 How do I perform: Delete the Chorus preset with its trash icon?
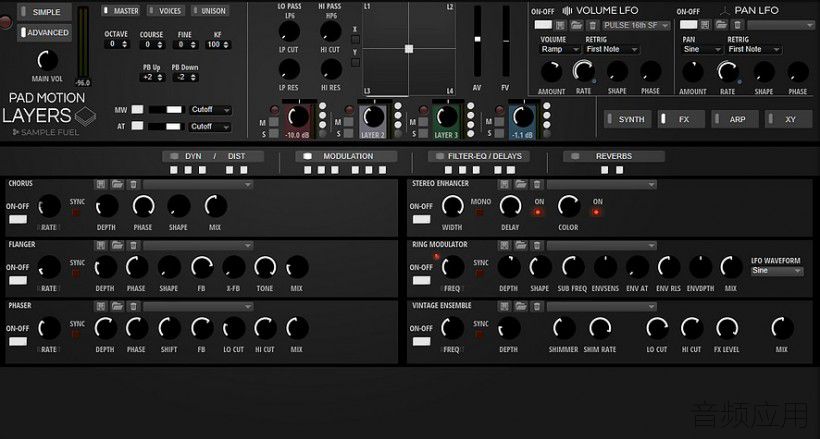133,184
